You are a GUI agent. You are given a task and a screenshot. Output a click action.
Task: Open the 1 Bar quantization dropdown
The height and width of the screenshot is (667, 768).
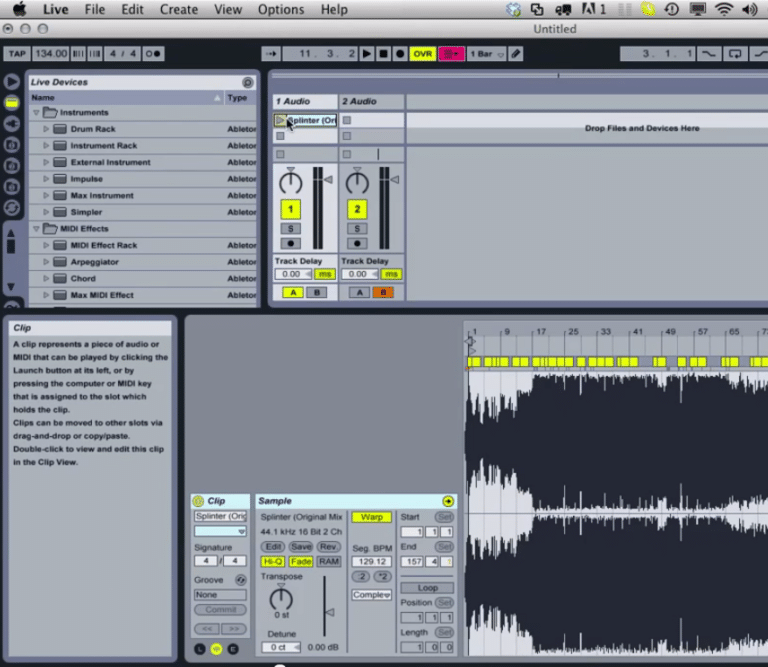(487, 53)
